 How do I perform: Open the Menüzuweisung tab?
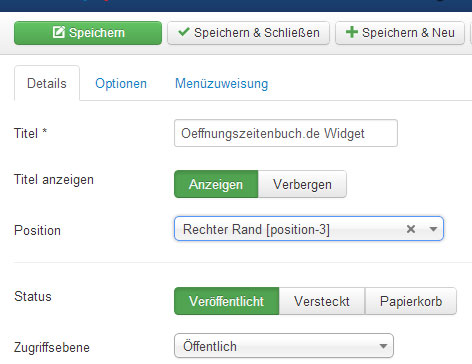(x=221, y=83)
